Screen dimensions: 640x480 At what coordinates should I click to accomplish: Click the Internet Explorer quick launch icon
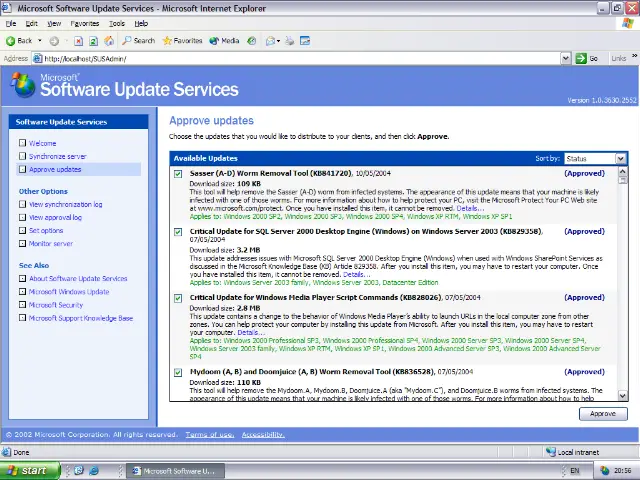click(94, 471)
